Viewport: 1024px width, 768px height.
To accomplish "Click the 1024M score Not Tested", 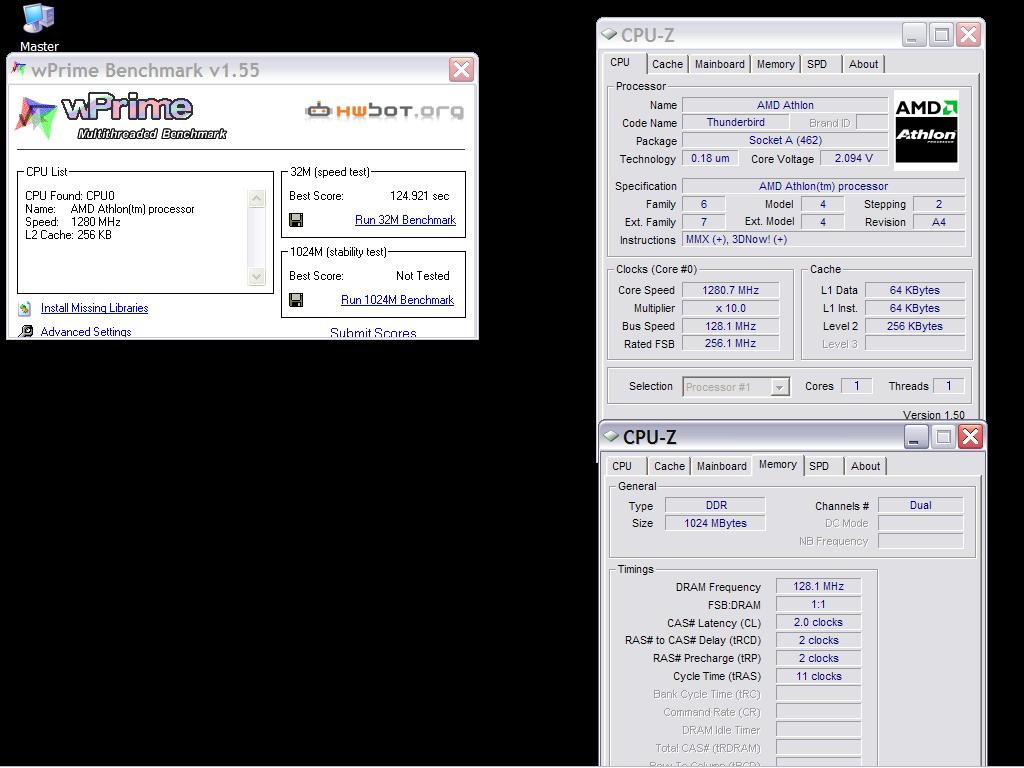I will (423, 276).
